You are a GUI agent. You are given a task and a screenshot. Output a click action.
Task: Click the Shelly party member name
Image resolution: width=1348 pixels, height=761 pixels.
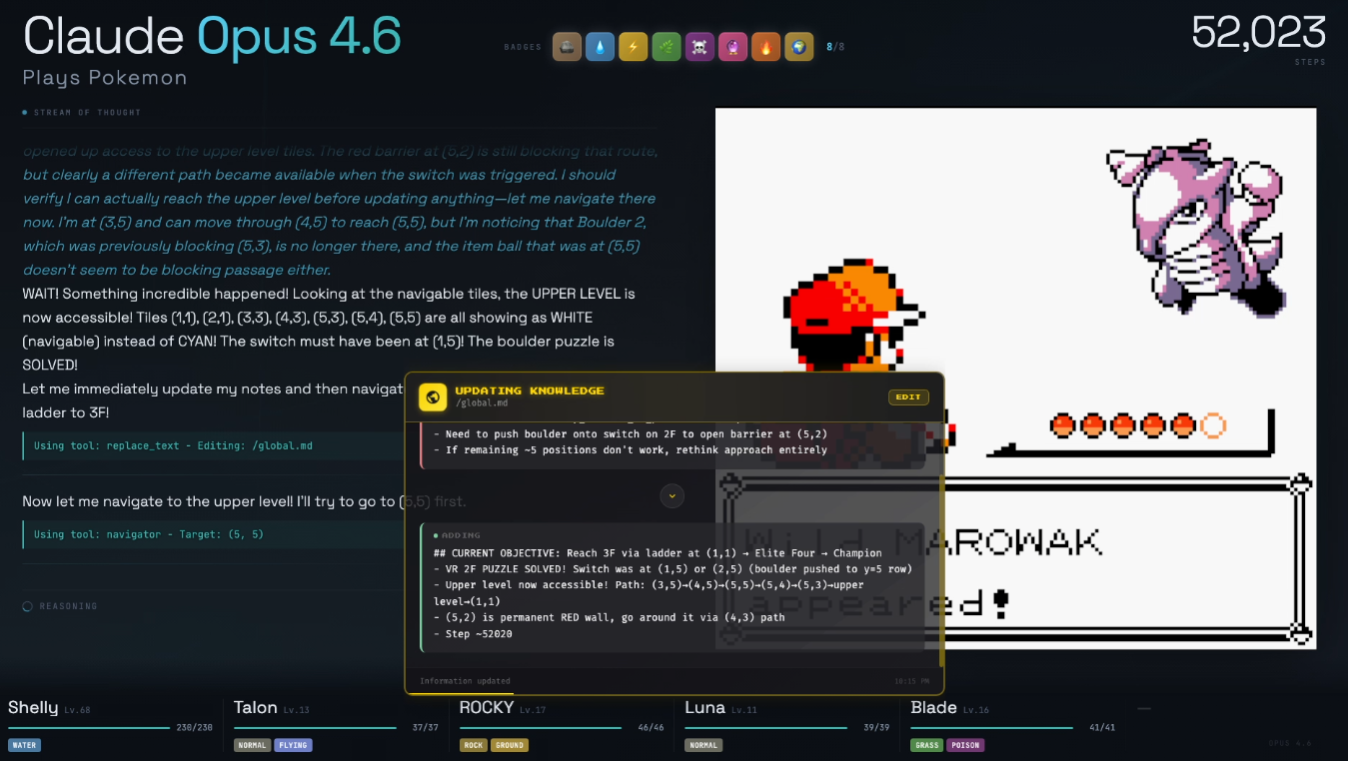pos(33,708)
